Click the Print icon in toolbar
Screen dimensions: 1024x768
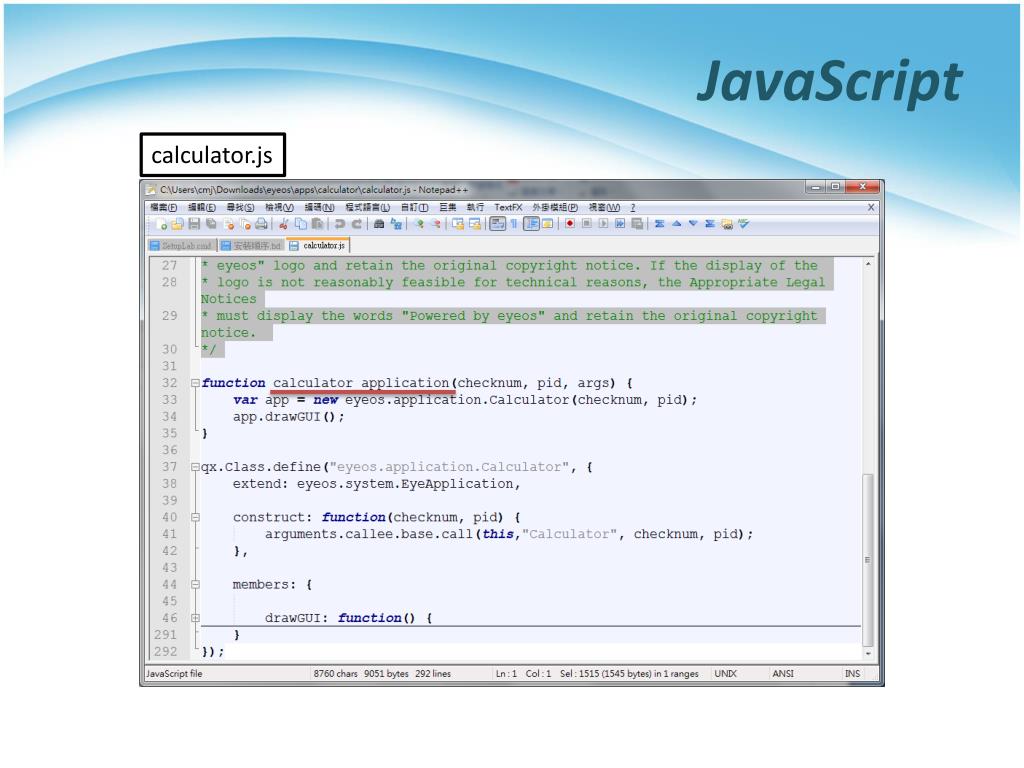[261, 224]
